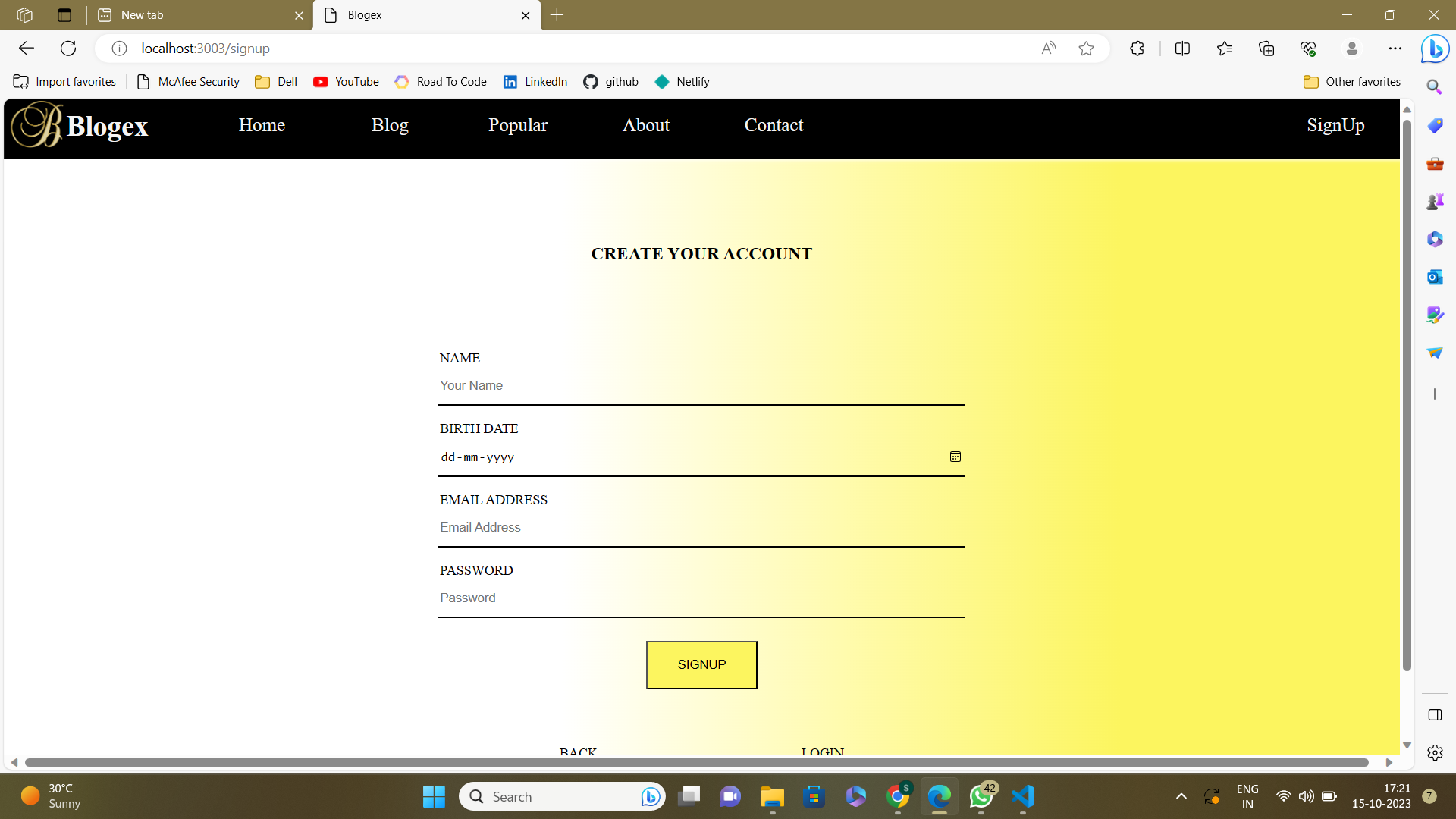Go to the Contact page link
1456x819 pixels.
[x=773, y=125]
